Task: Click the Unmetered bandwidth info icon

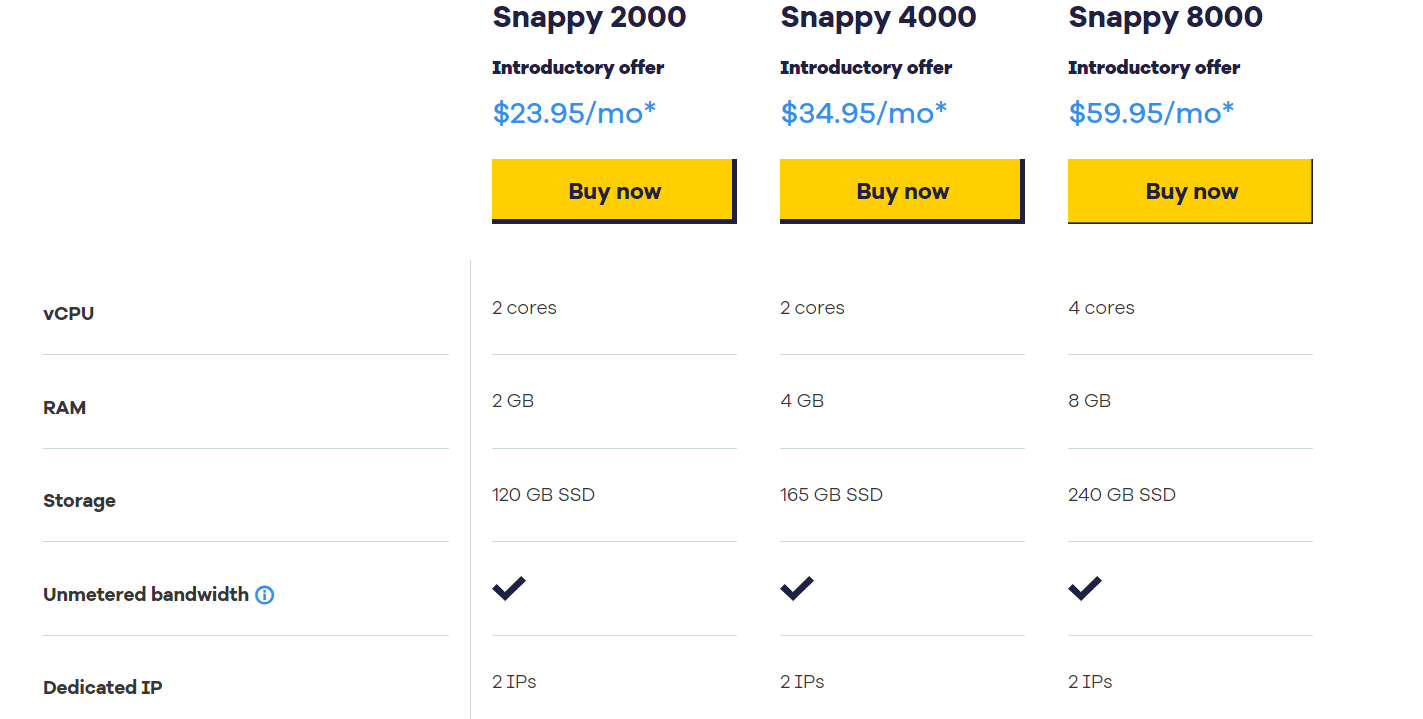Action: pyautogui.click(x=264, y=595)
